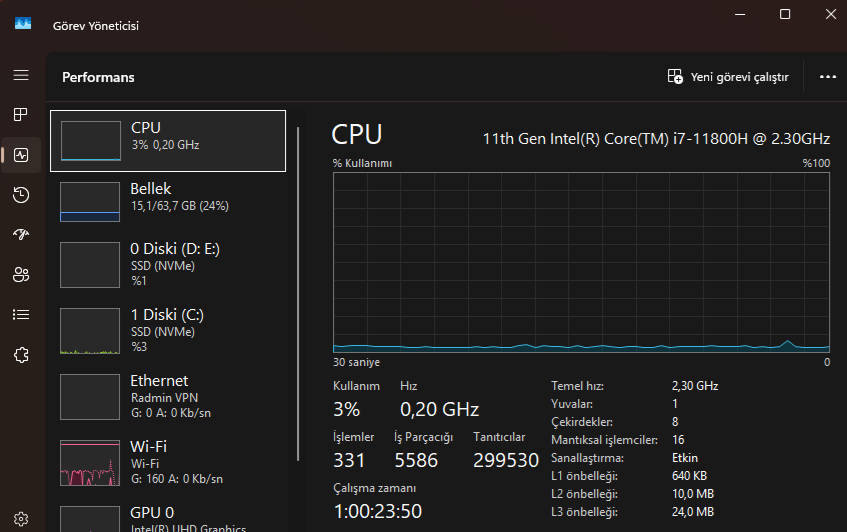Click the L2 önbelleği 10,0 MB value
This screenshot has height=532, width=847.
(x=693, y=494)
